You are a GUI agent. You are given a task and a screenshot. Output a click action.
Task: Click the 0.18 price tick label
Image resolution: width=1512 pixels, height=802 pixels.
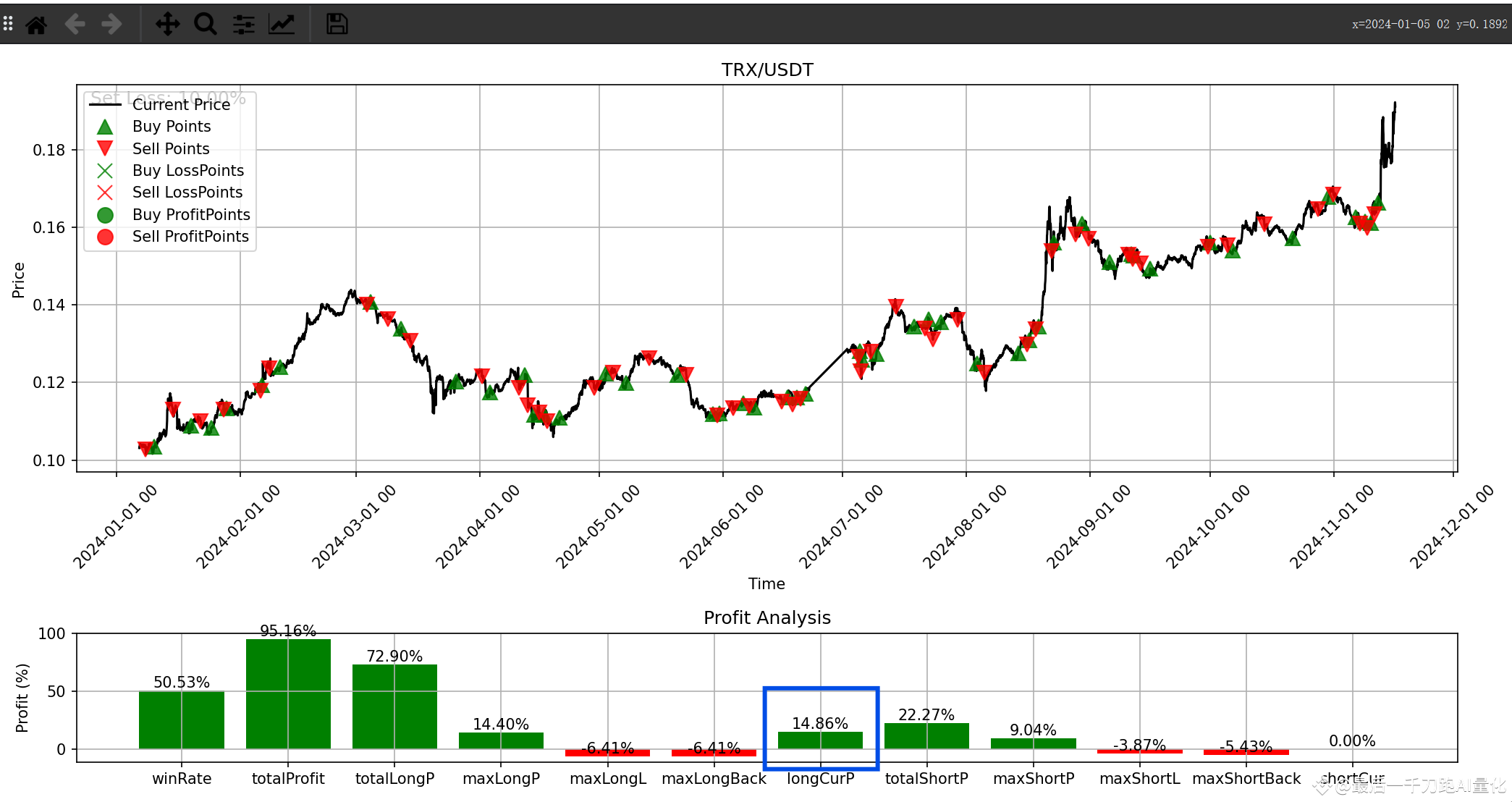[49, 150]
